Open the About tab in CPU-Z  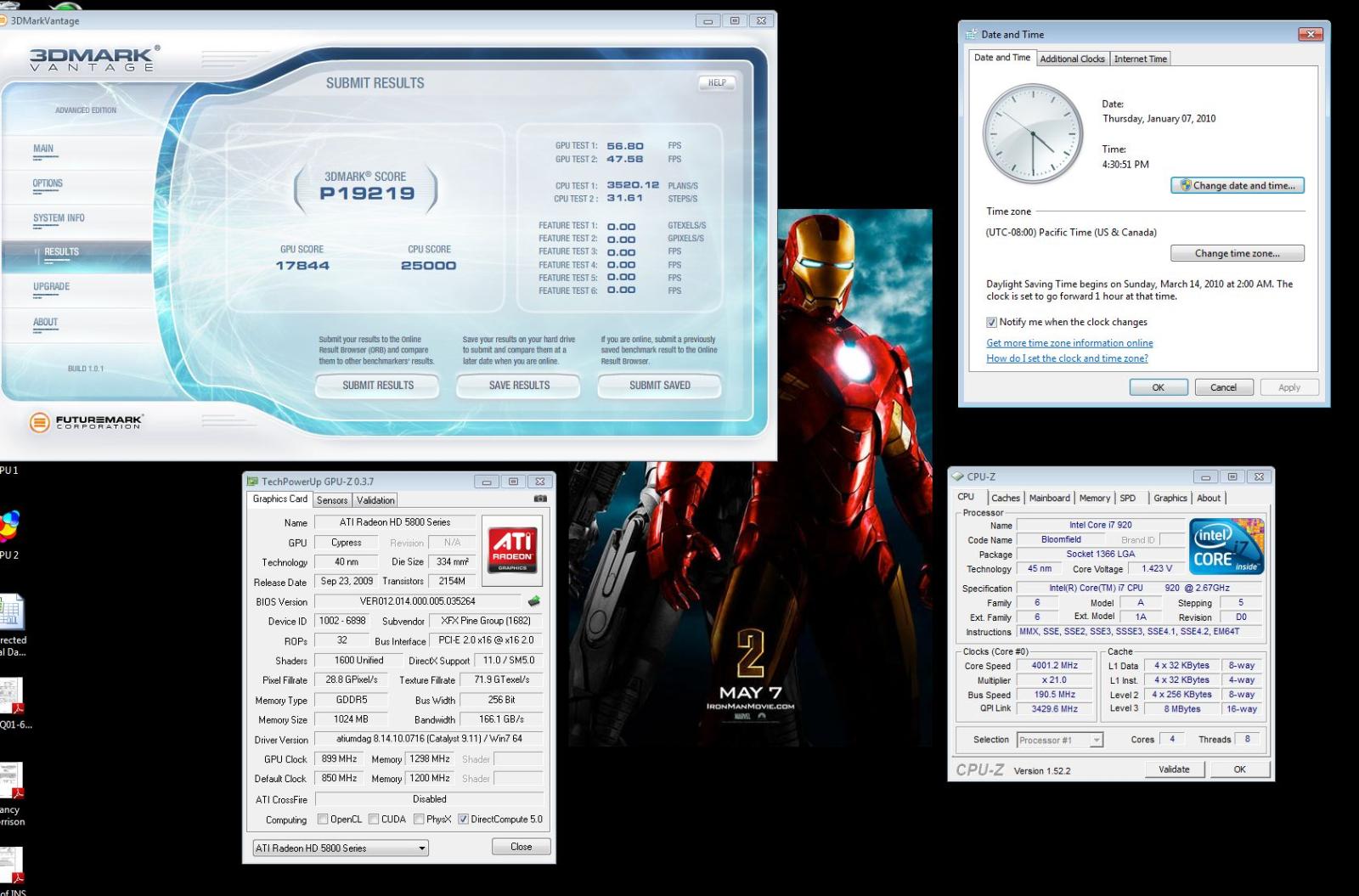(x=1209, y=499)
